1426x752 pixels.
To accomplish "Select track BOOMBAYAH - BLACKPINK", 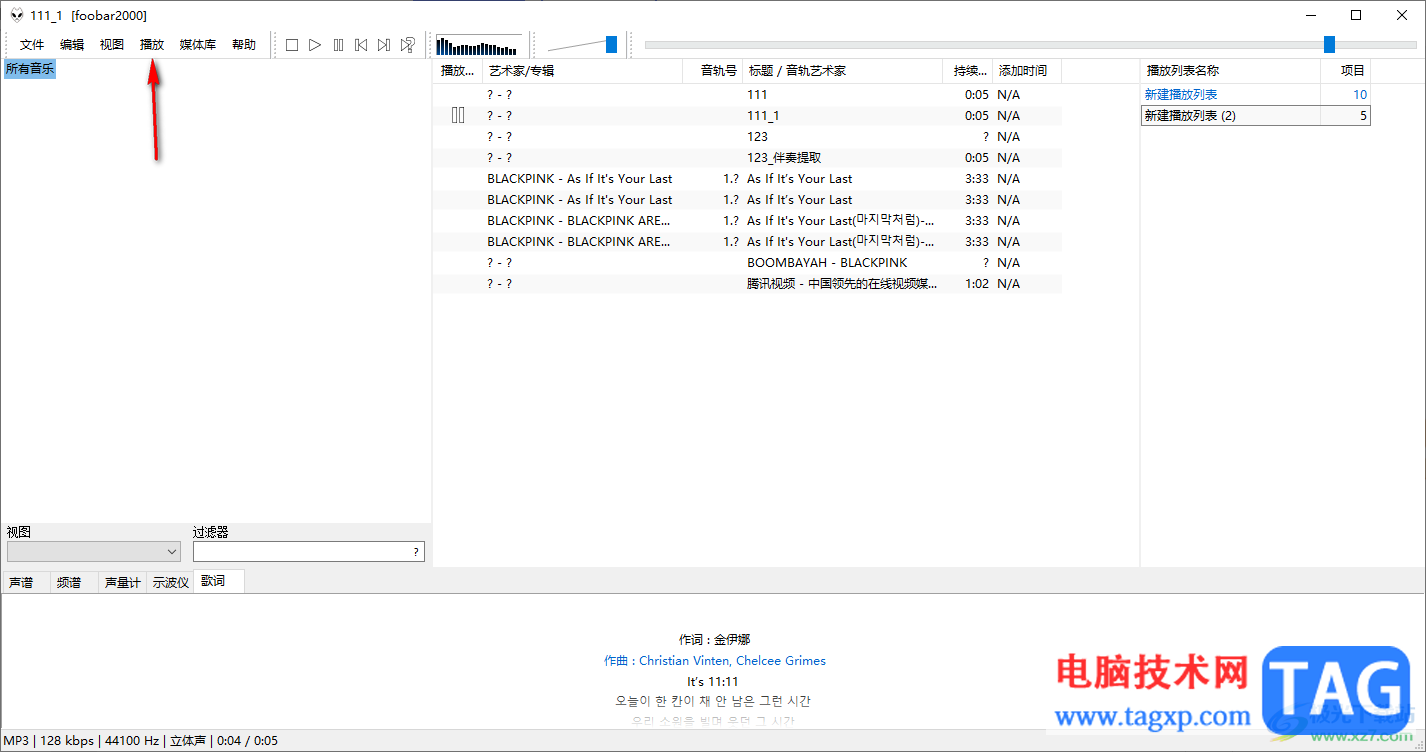I will tap(747, 262).
